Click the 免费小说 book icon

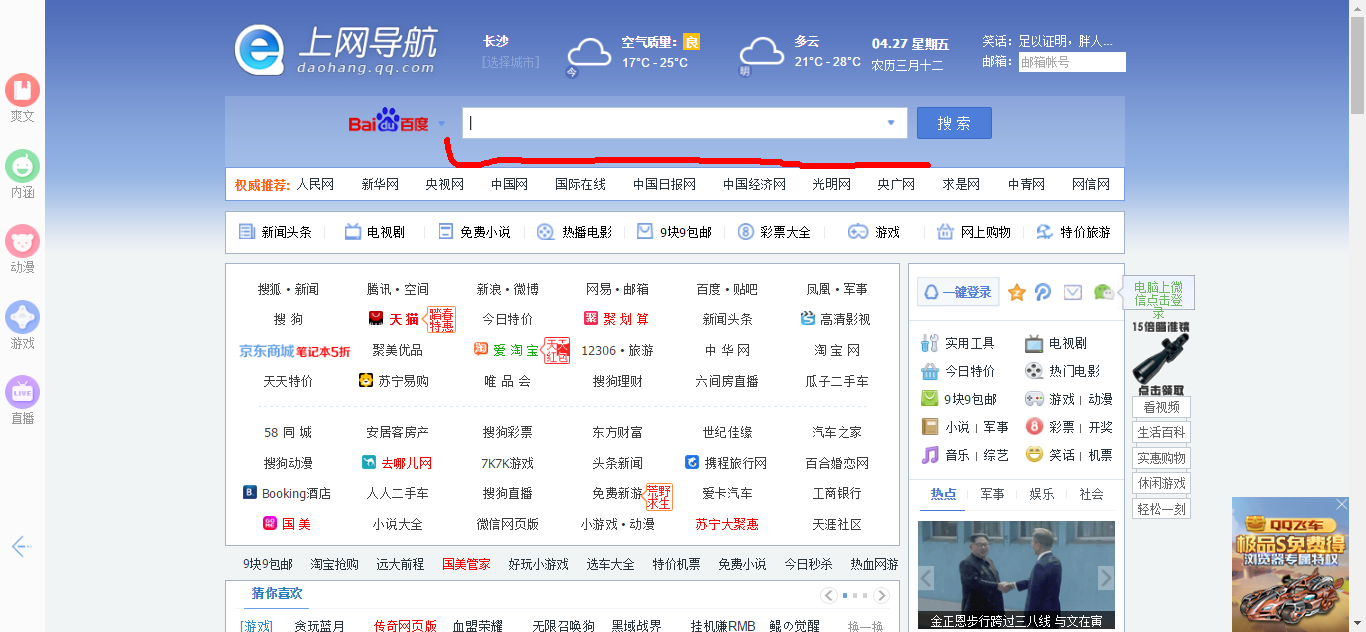coord(446,232)
